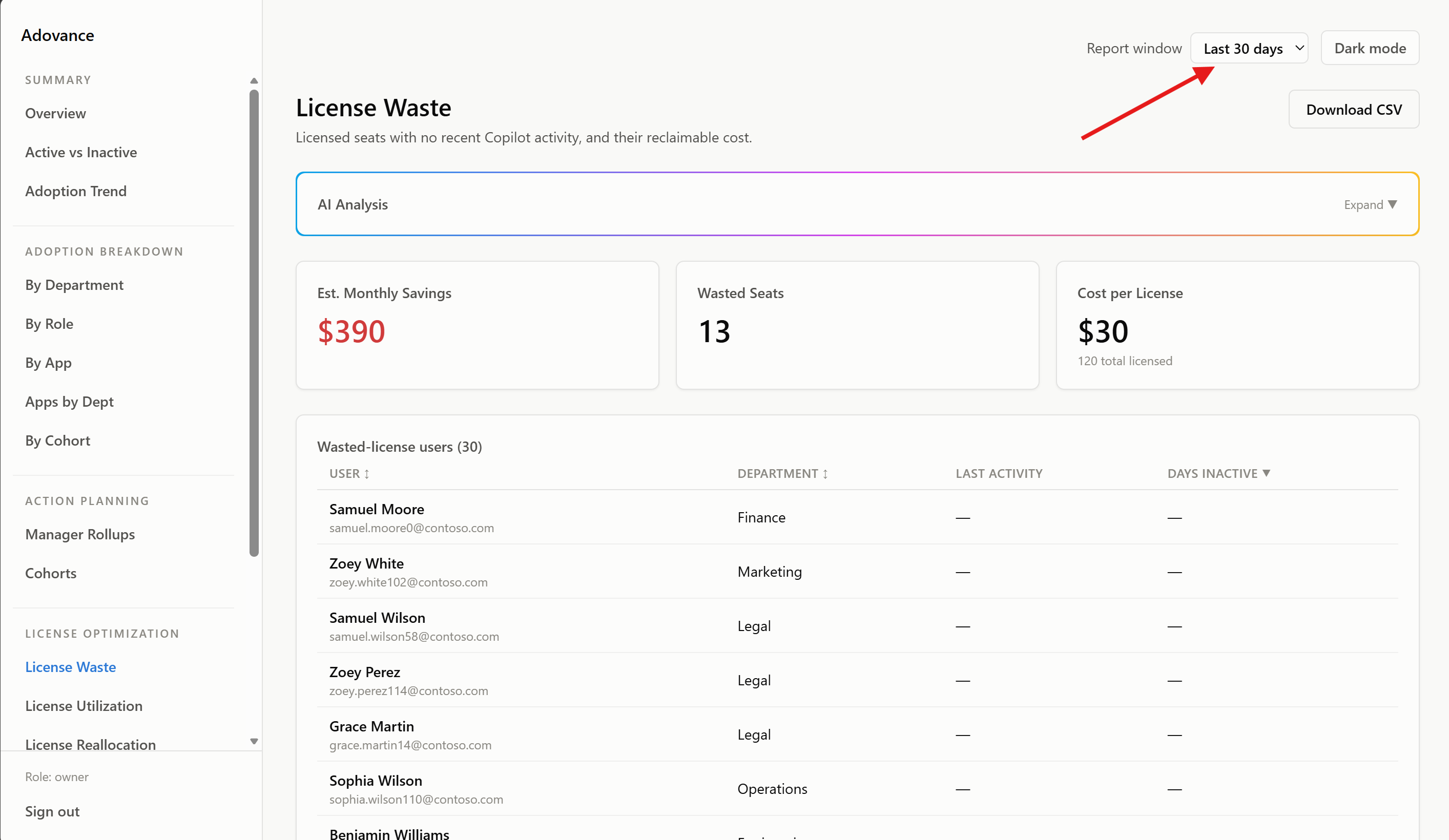Click Sign out link
Image resolution: width=1449 pixels, height=840 pixels.
click(52, 811)
